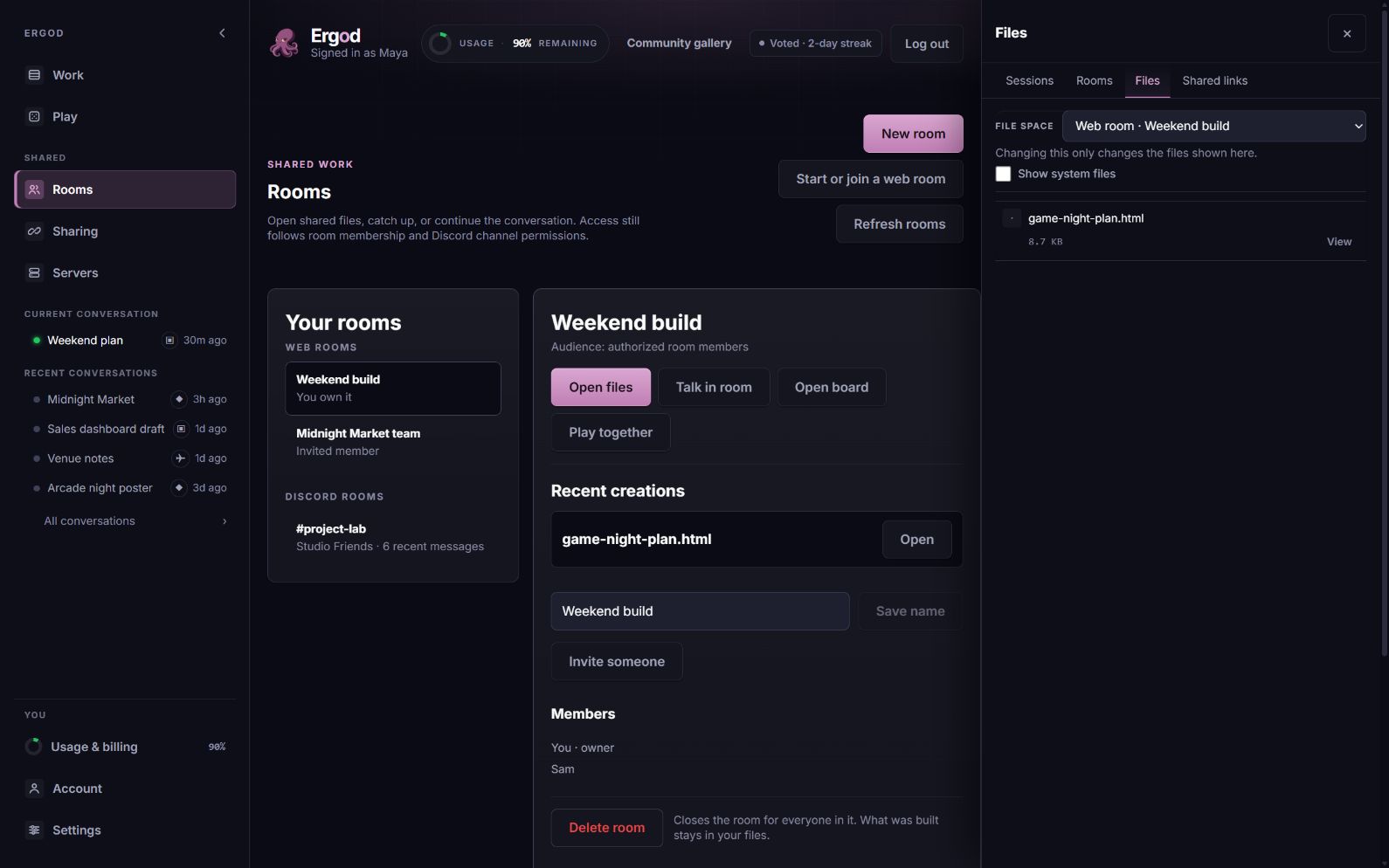Image resolution: width=1389 pixels, height=868 pixels.
Task: Click the icon beside Arcade night poster
Action: (x=179, y=488)
